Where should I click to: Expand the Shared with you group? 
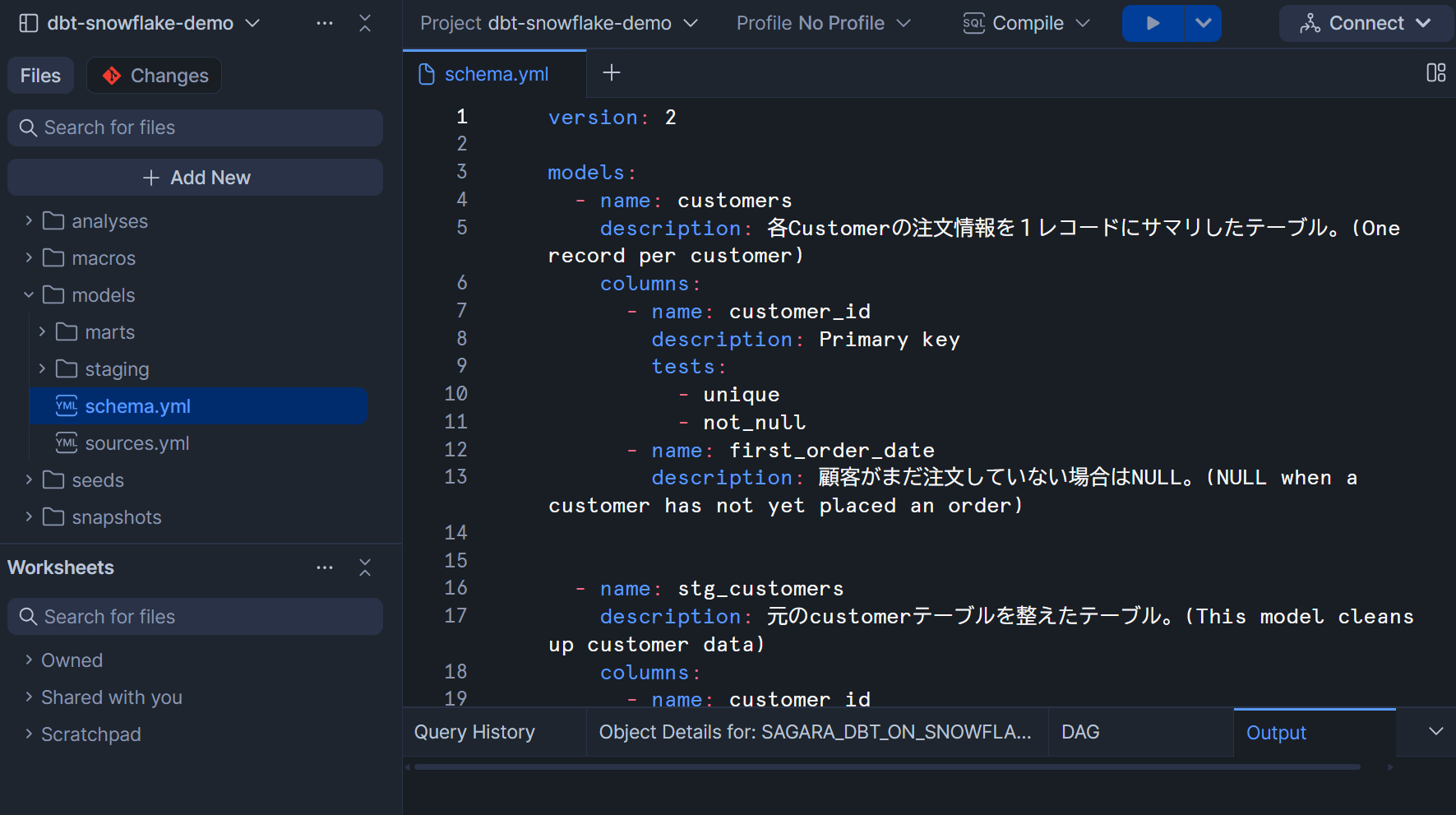point(29,697)
